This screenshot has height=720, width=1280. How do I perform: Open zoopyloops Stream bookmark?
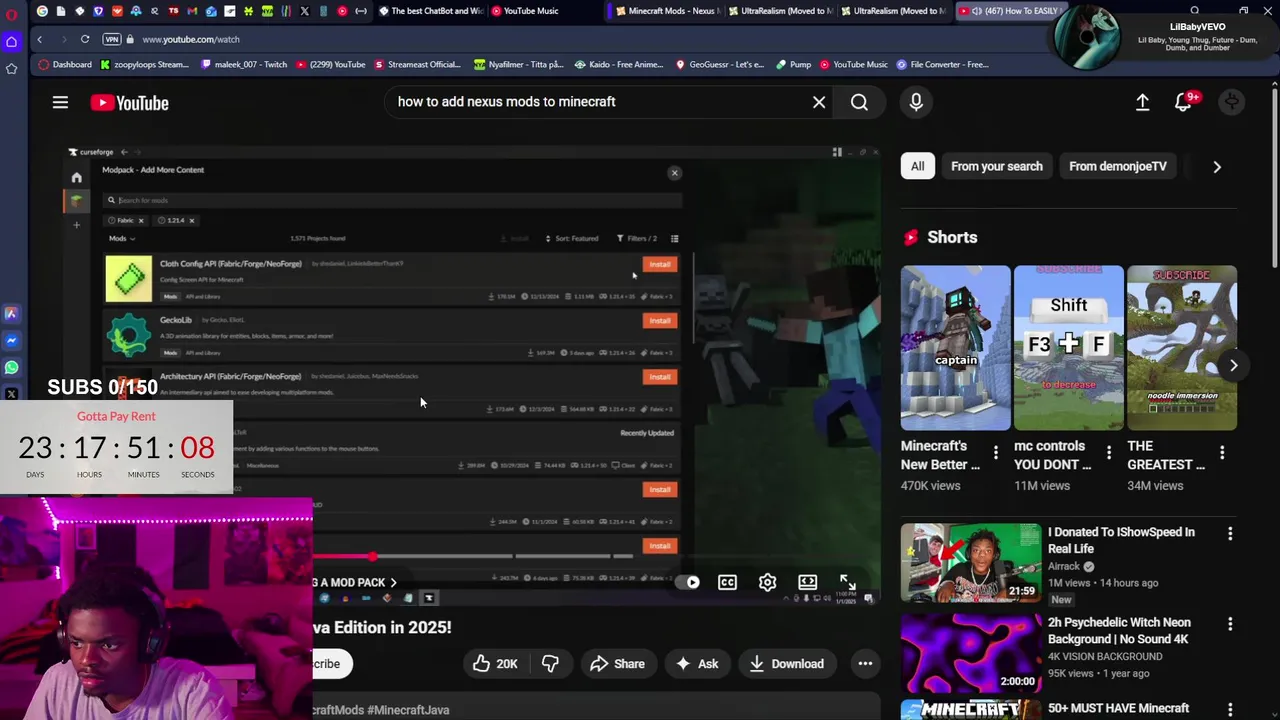(x=145, y=64)
